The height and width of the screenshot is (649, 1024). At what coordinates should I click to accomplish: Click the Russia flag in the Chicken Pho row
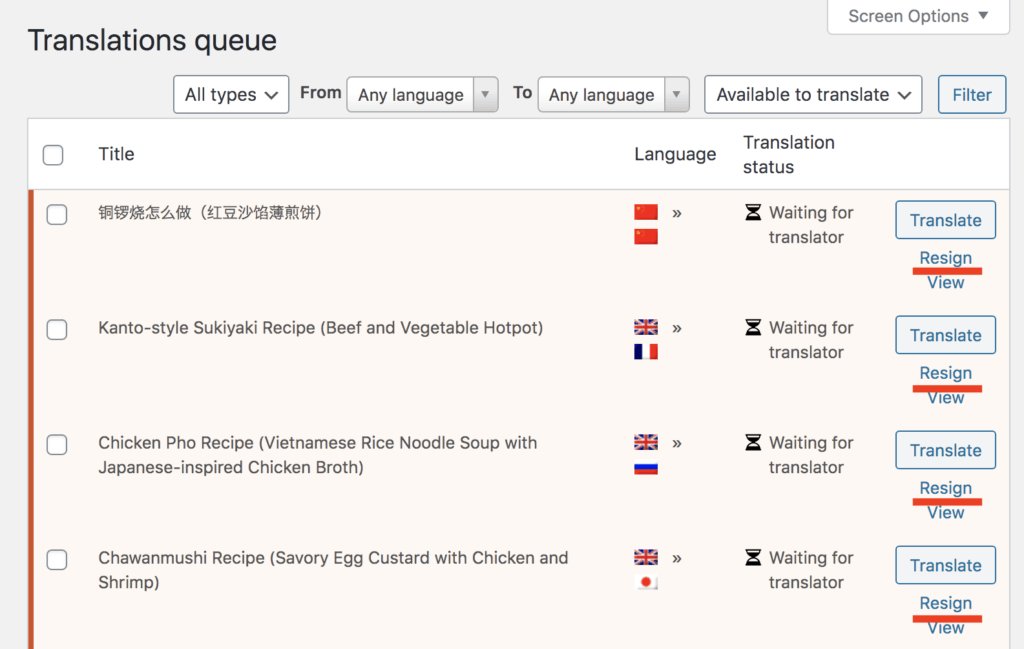pos(645,467)
